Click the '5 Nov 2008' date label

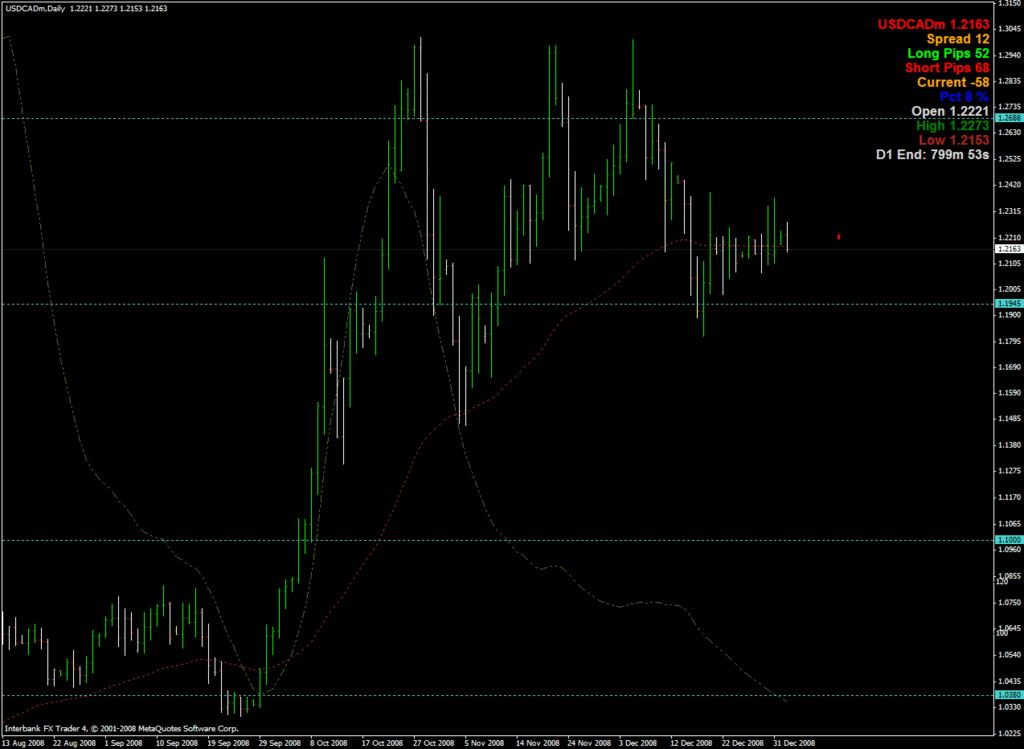485,743
